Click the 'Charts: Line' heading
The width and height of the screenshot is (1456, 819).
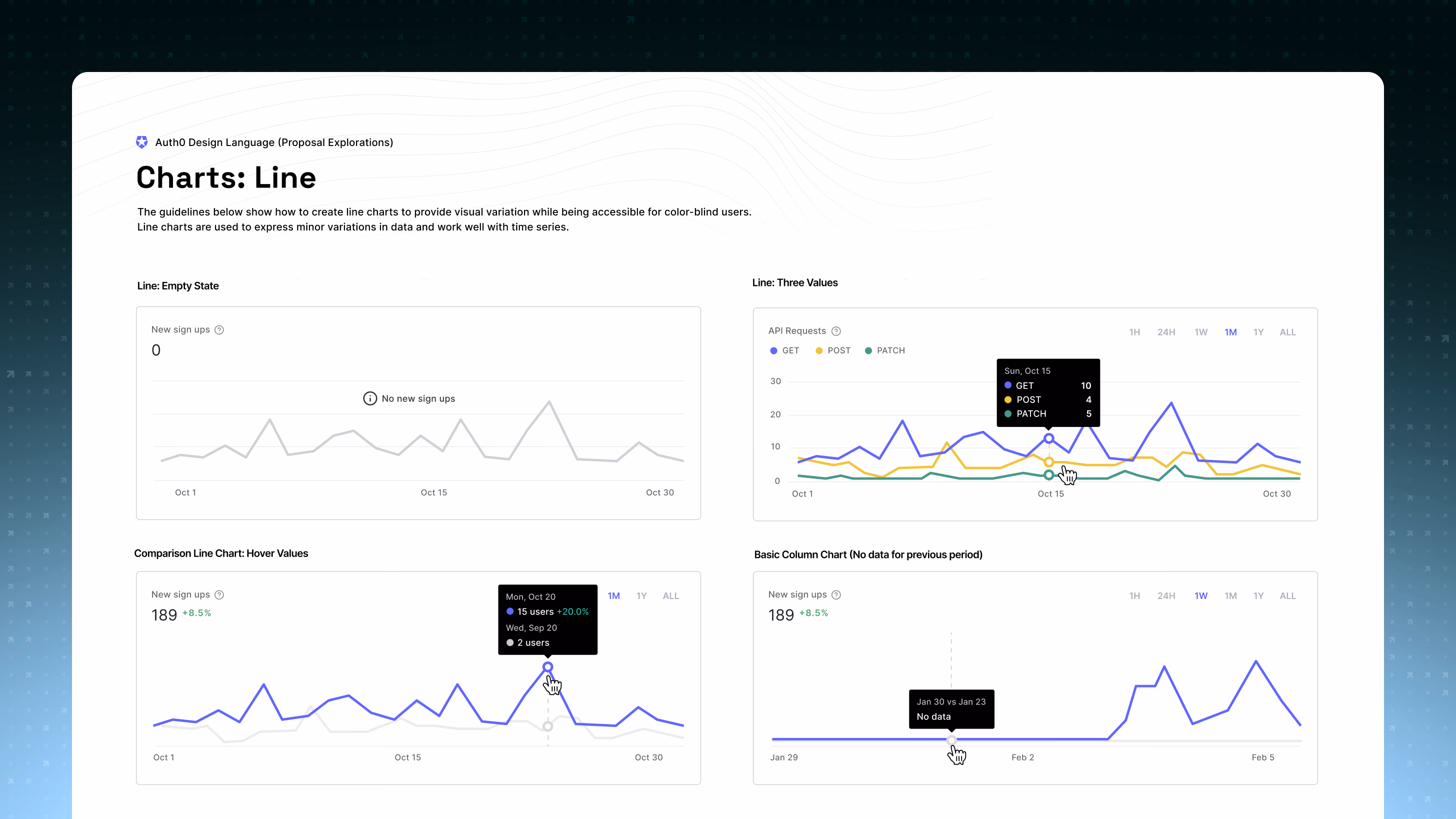coord(226,177)
